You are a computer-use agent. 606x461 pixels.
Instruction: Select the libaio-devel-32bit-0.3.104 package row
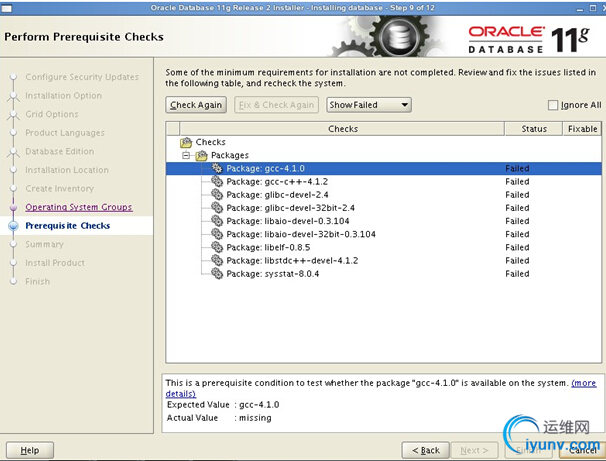[383, 234]
